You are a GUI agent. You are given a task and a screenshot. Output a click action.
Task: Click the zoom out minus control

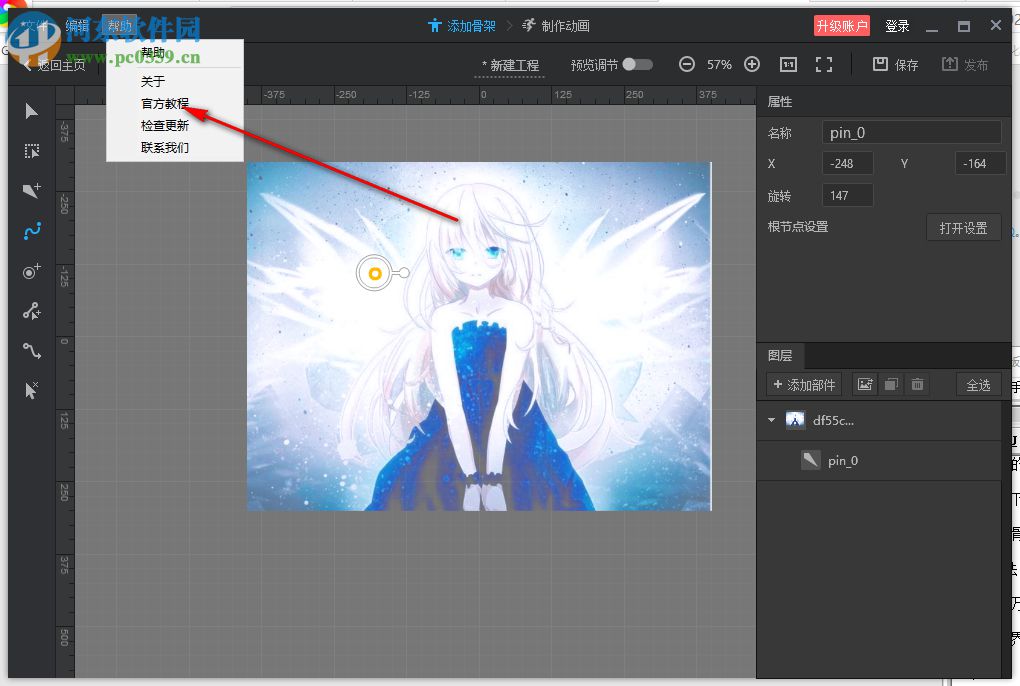pos(687,64)
